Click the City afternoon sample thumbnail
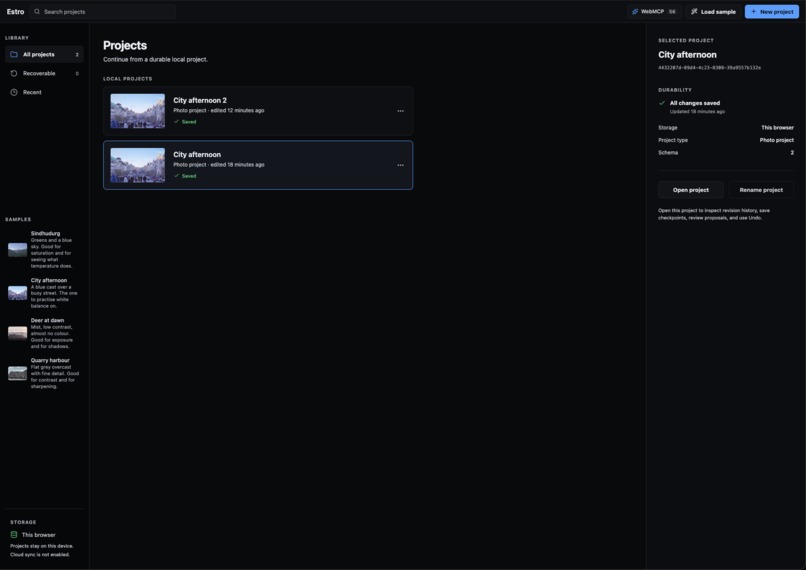Screen dimensions: 806x570 (x=17, y=293)
